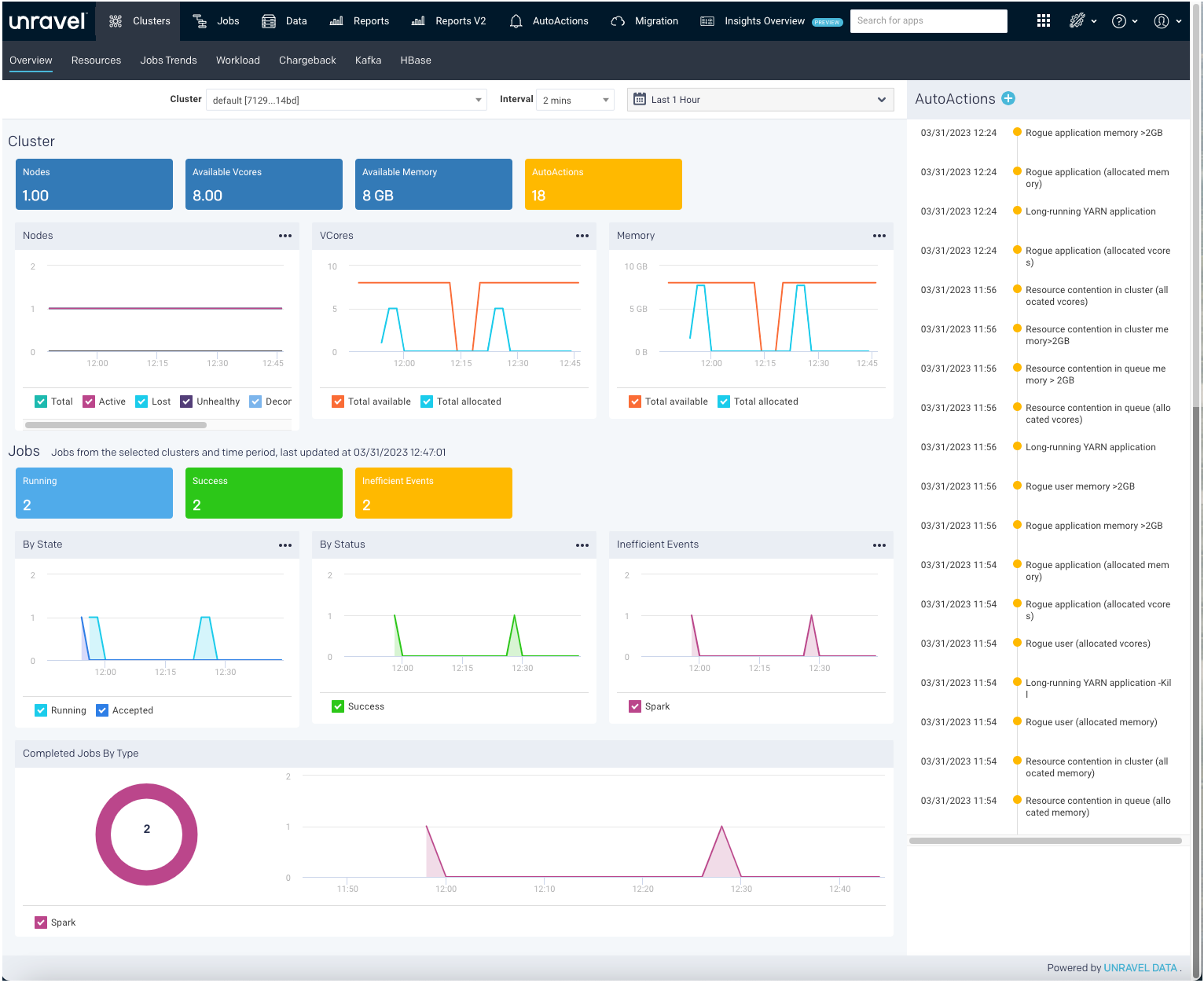Add a new AutoAction with plus icon

[1009, 98]
